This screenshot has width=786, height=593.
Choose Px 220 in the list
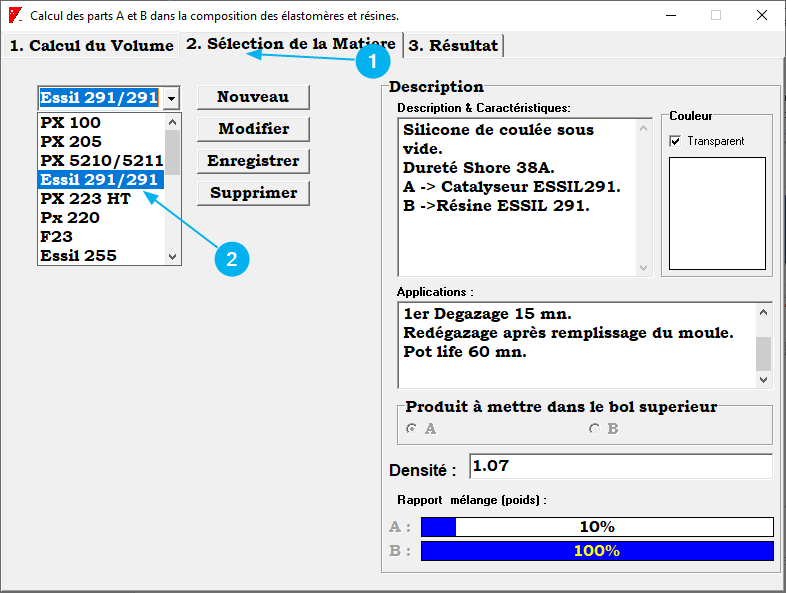coord(101,218)
